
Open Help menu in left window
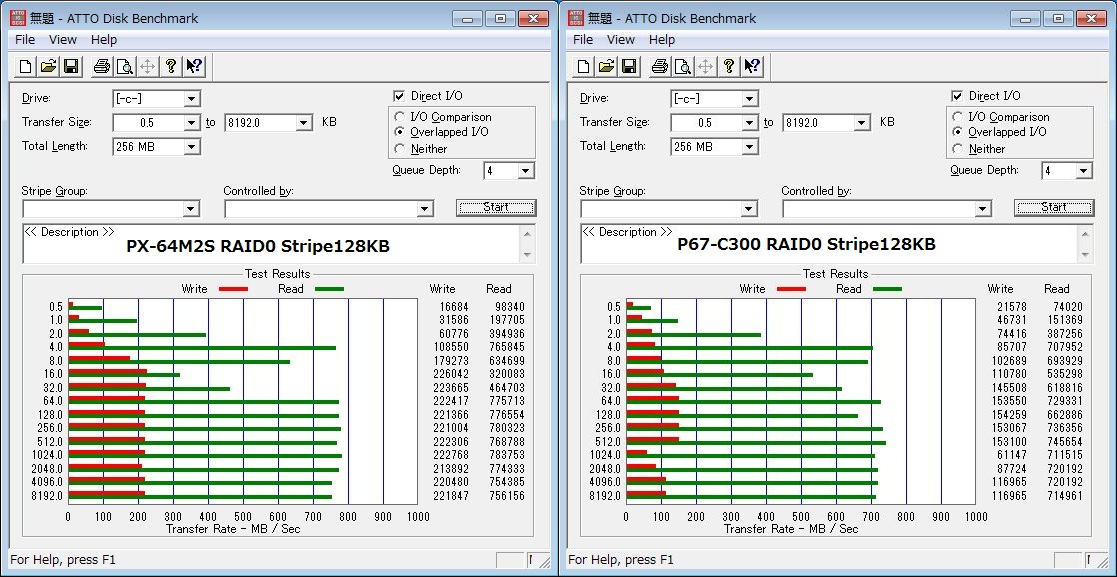pos(104,40)
